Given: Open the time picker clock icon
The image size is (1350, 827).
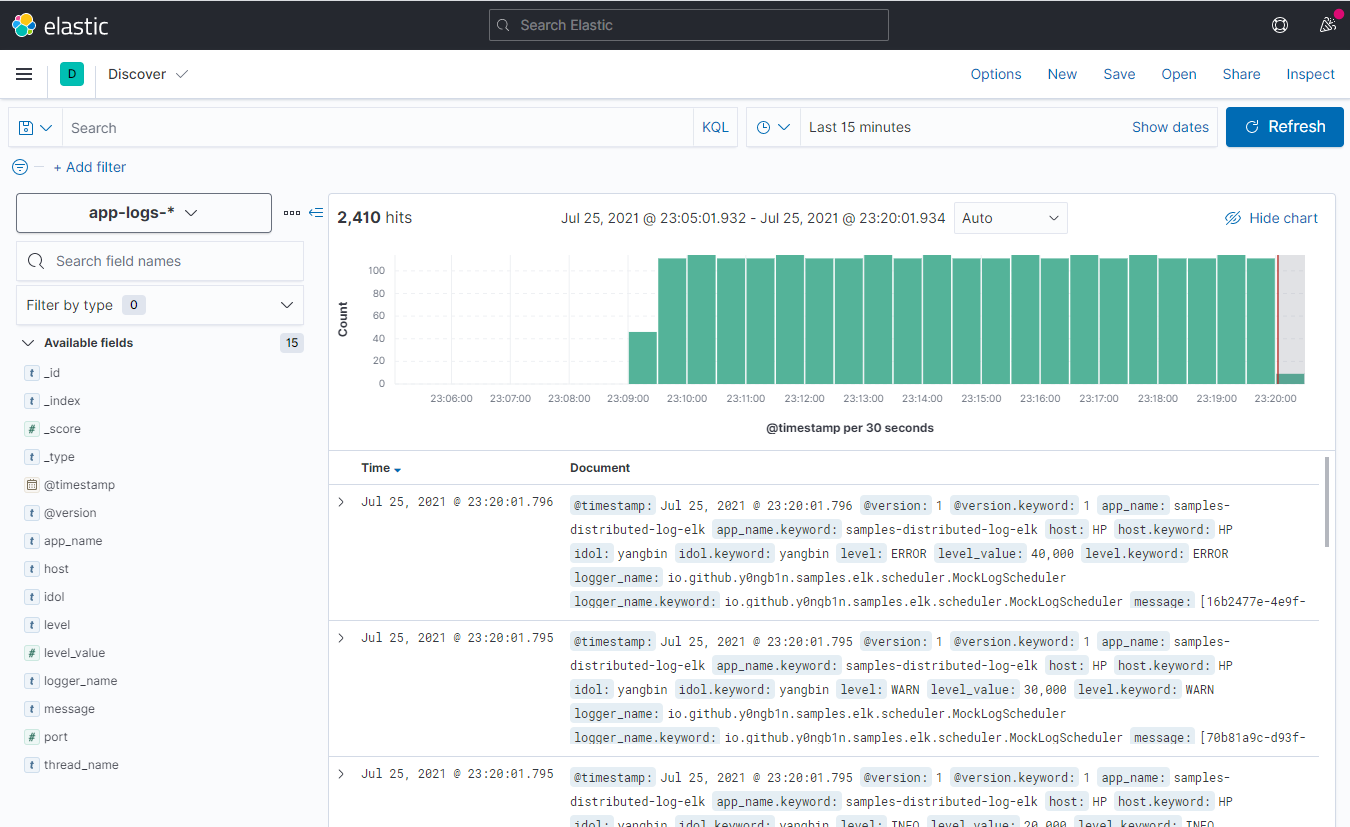Looking at the screenshot, I should coord(773,127).
